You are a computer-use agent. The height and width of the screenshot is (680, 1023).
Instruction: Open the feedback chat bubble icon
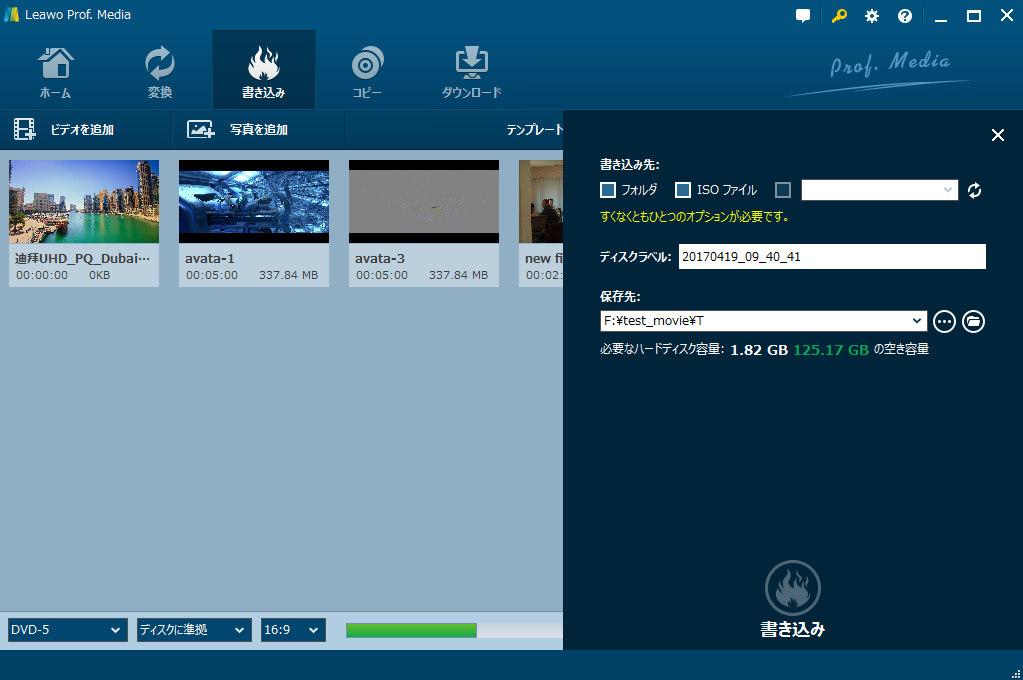click(x=803, y=16)
